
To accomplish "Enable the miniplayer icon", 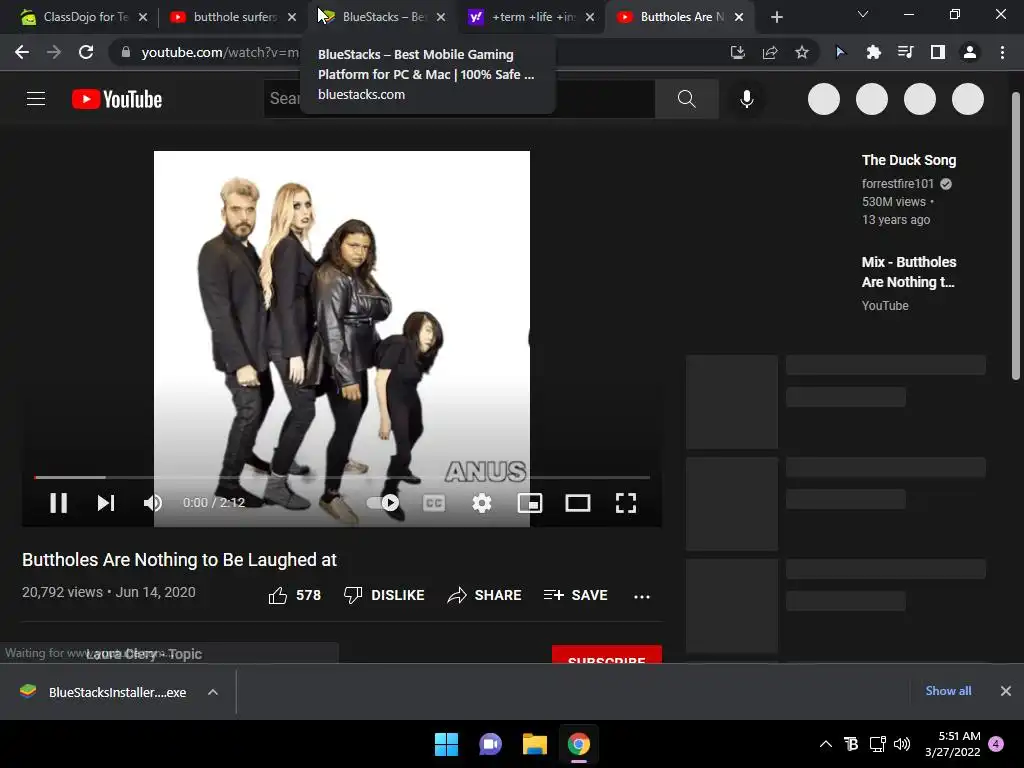I will [530, 503].
